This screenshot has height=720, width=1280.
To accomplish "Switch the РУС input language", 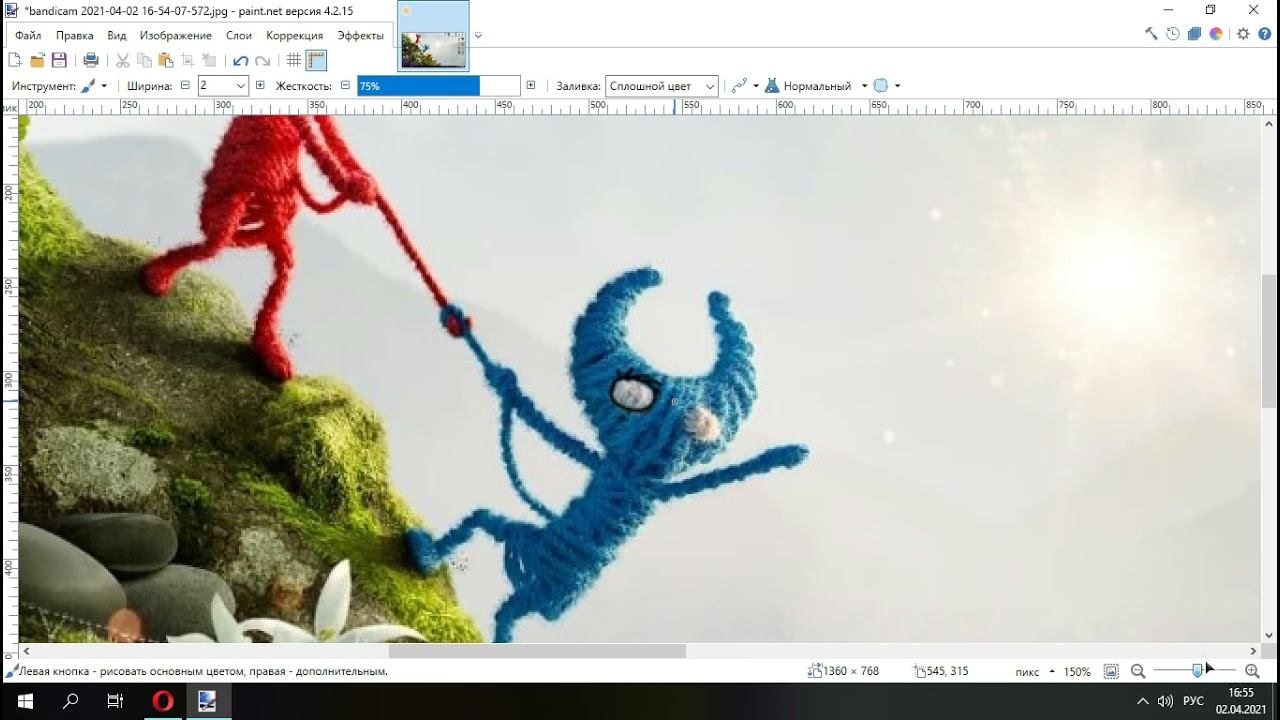I will point(1193,701).
